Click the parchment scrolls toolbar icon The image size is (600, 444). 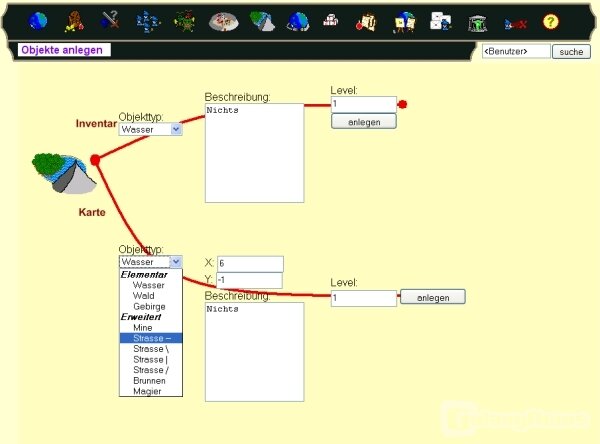pyautogui.click(x=366, y=22)
